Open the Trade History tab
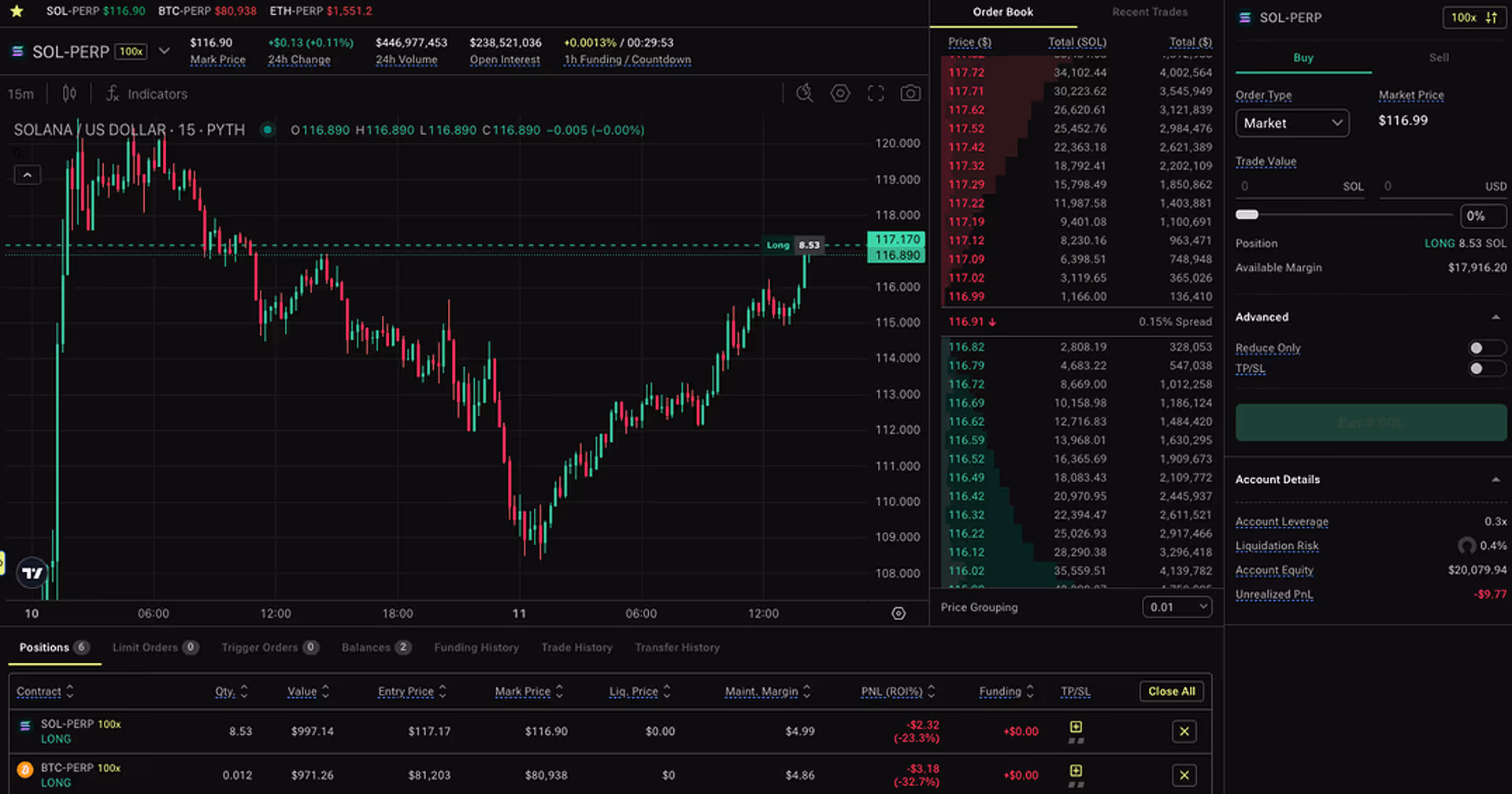This screenshot has height=794, width=1512. coord(576,647)
